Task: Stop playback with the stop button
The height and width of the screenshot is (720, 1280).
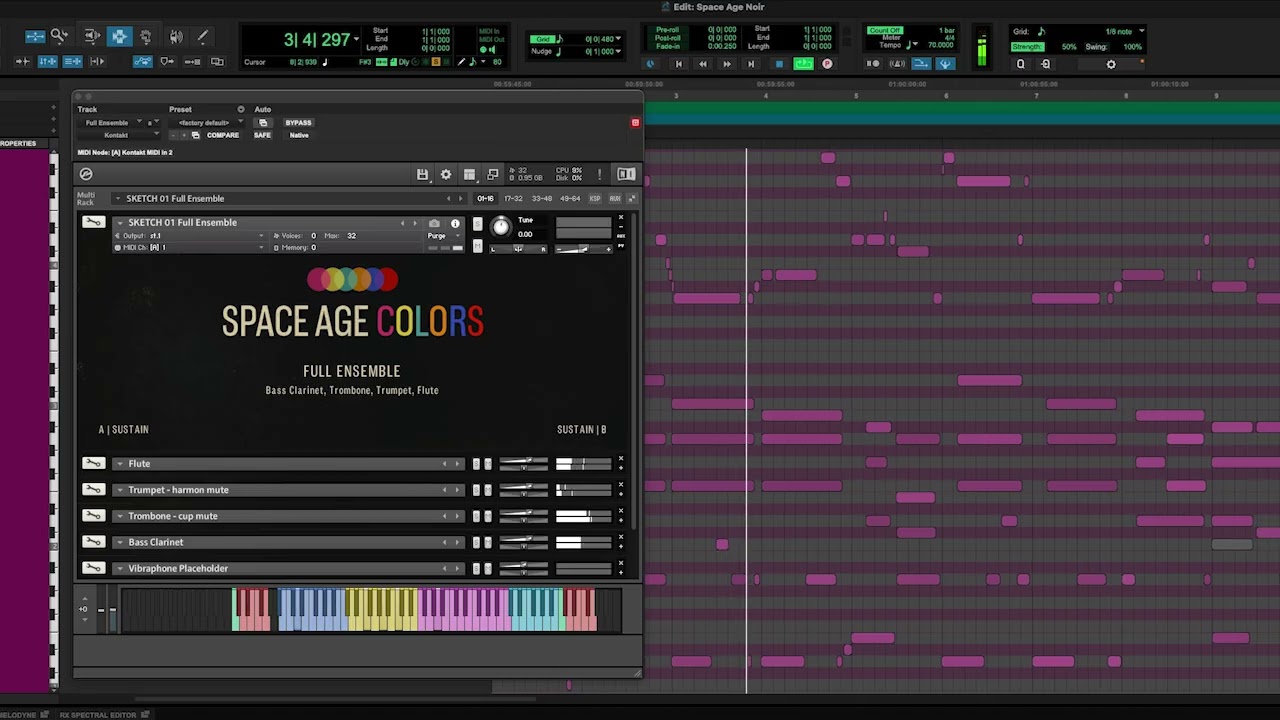Action: click(x=779, y=64)
